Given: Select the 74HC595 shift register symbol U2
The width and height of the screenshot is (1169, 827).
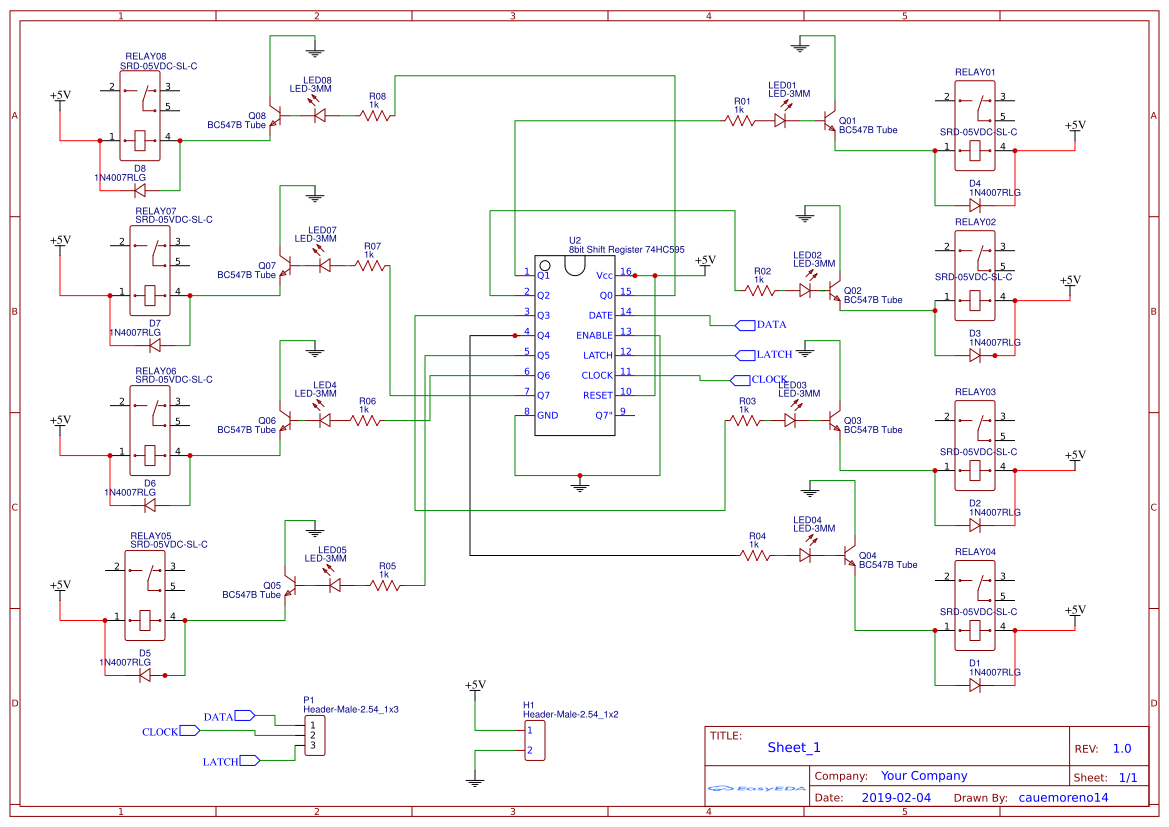Looking at the screenshot, I should click(575, 345).
